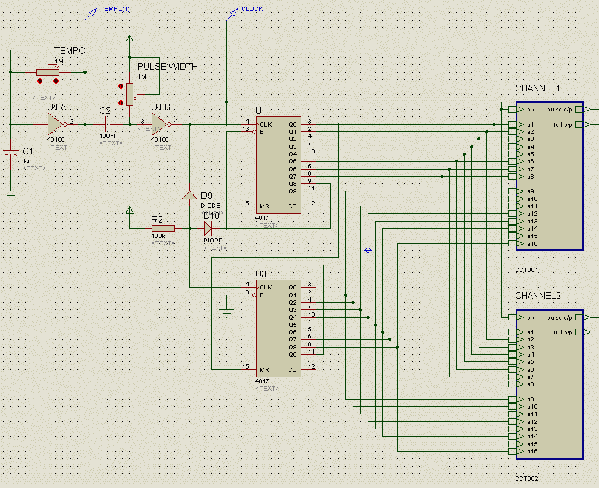Screen dimensions: 599x488
Task: Click Q0 output label atop upper 4017
Action: click(x=293, y=125)
